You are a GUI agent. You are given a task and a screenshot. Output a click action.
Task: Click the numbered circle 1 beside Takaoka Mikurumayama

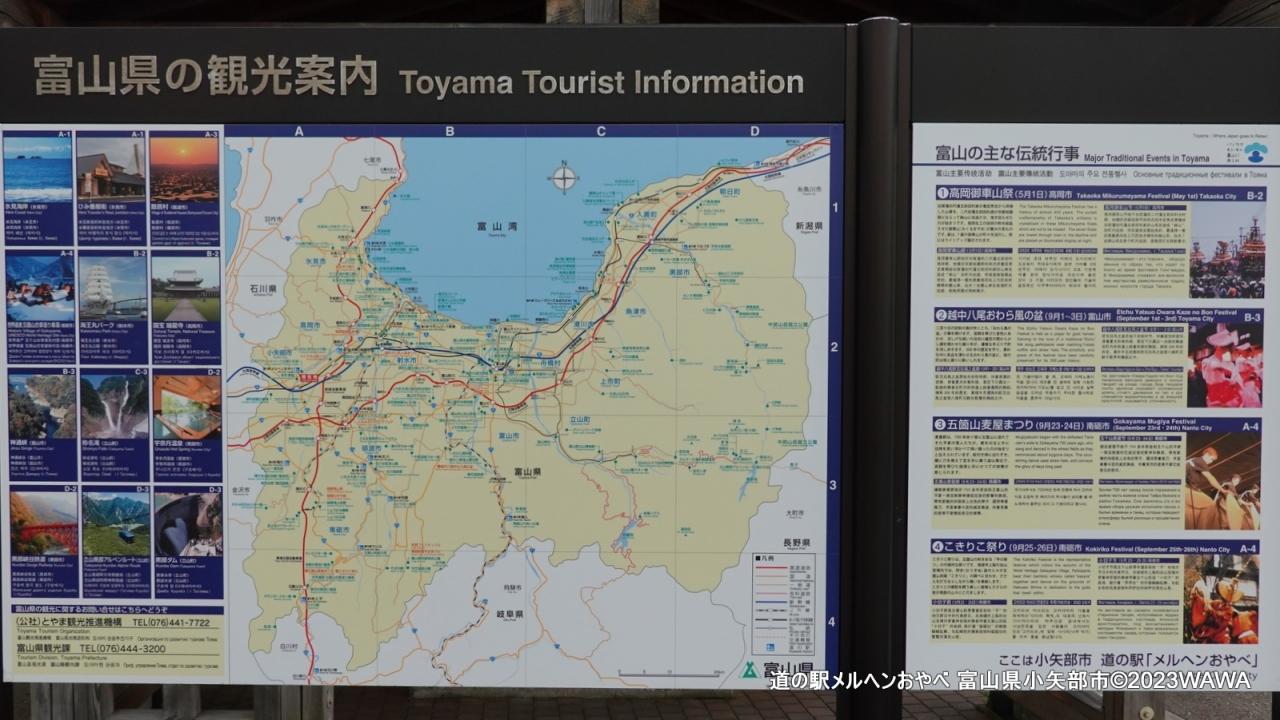942,193
